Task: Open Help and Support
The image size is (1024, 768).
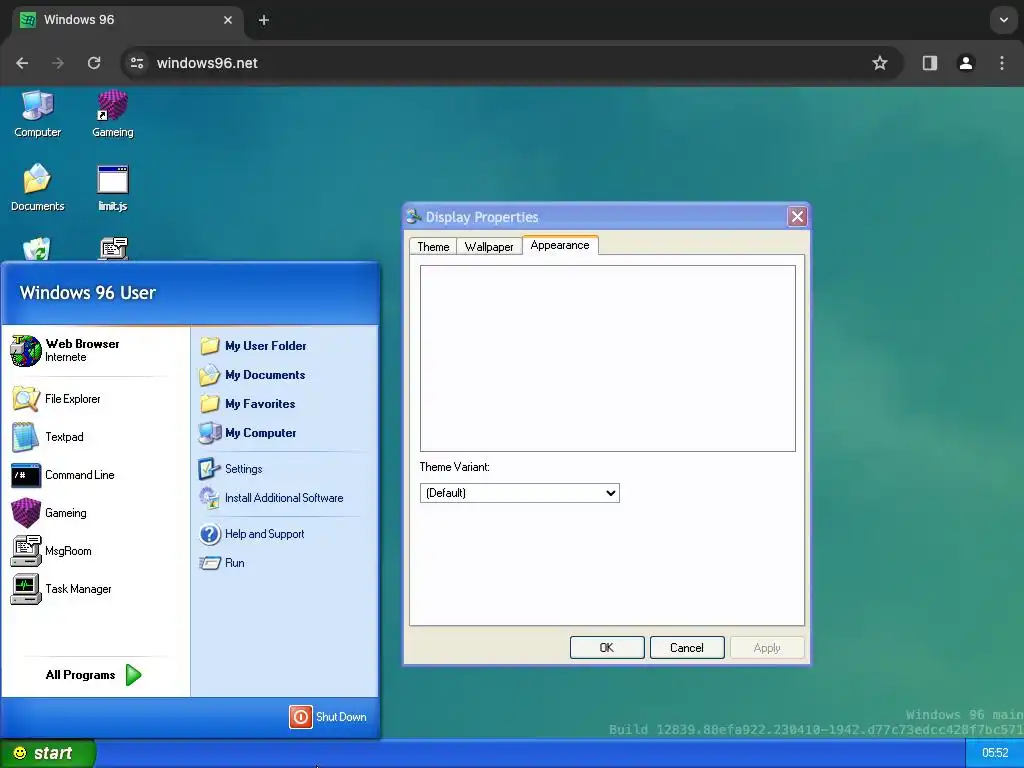Action: point(251,534)
